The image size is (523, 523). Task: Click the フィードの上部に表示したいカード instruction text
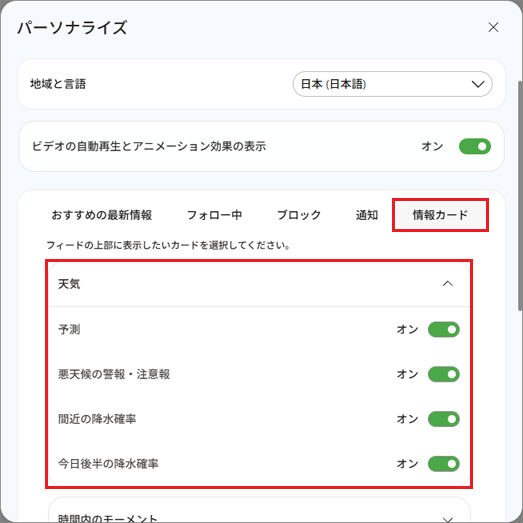point(168,245)
